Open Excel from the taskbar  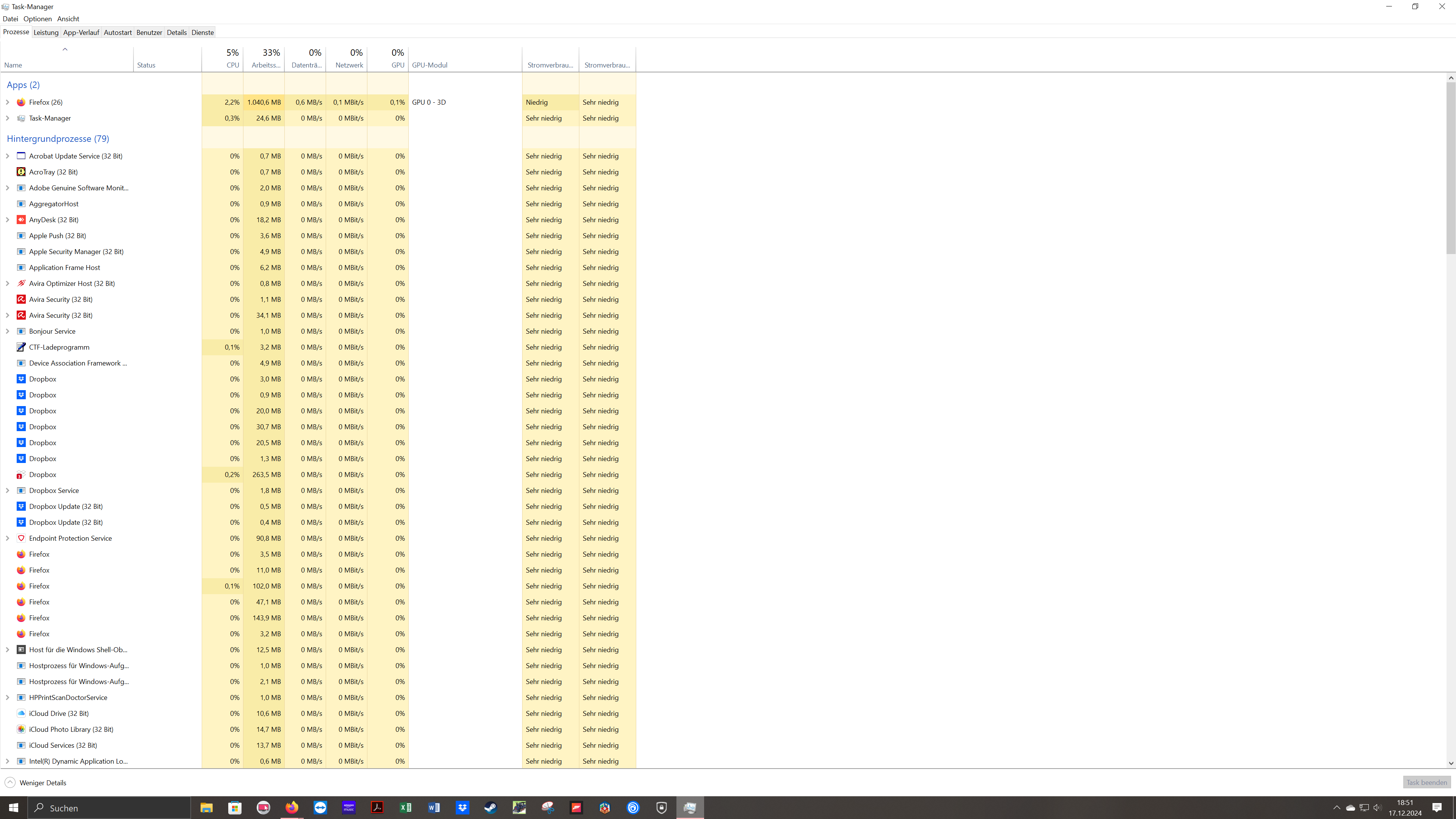click(405, 808)
